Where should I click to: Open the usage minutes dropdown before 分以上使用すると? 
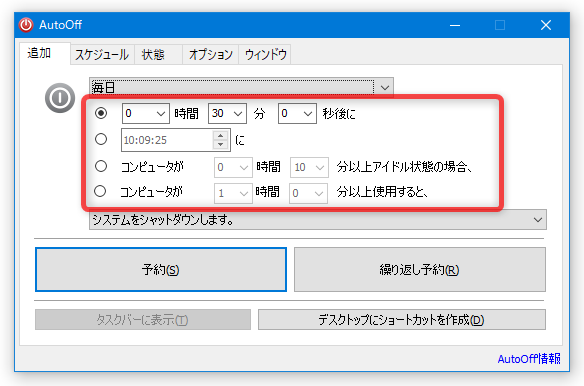(x=309, y=193)
